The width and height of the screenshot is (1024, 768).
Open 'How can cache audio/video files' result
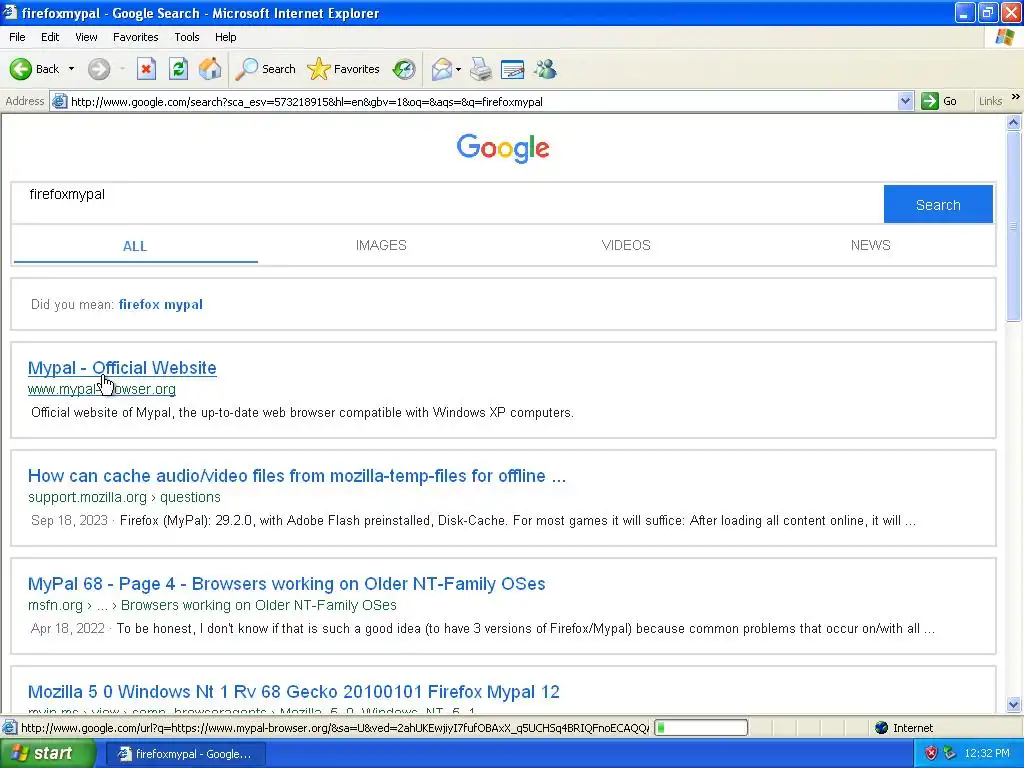click(x=296, y=475)
